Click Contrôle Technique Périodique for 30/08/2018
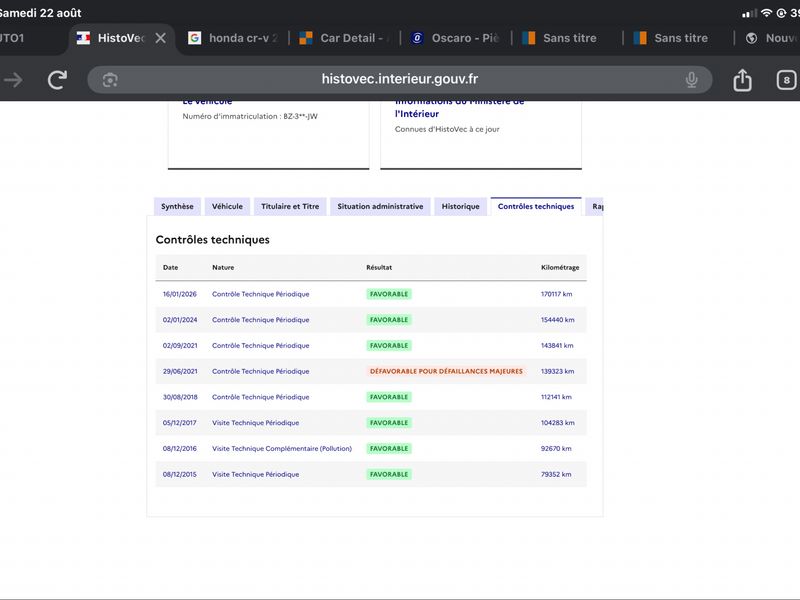Screen dimensions: 800x600 tap(261, 397)
